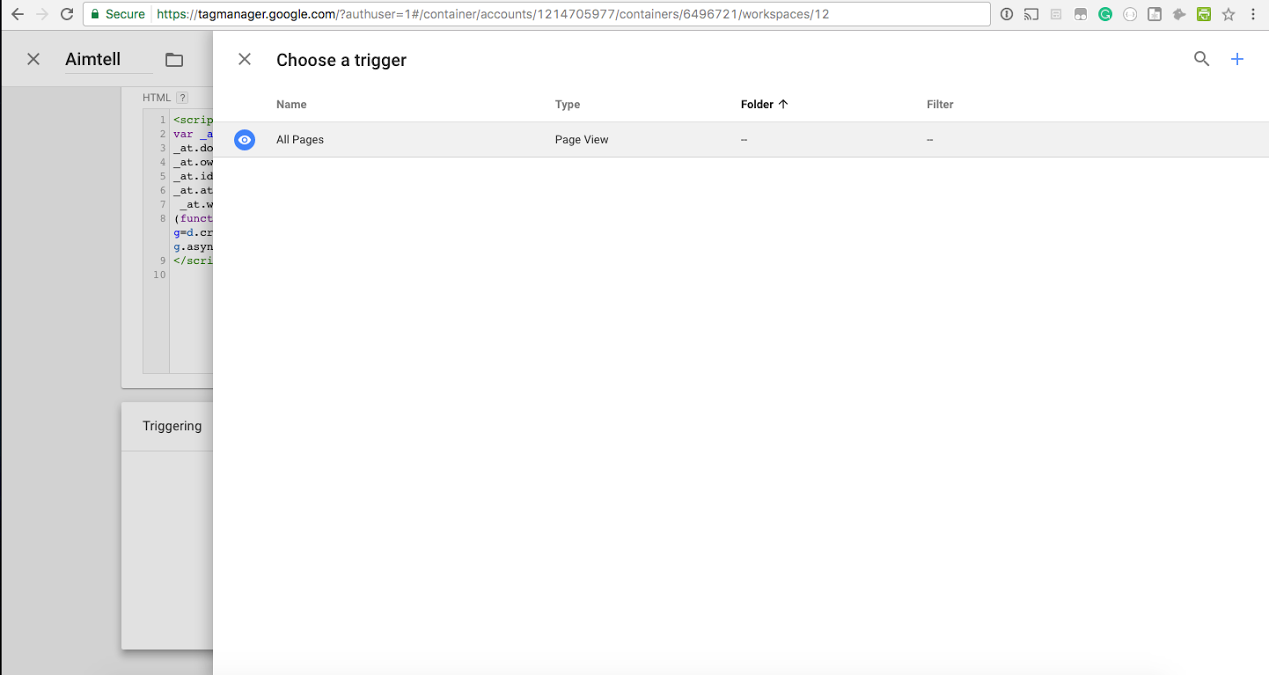Go back to previous browser page
This screenshot has height=675, width=1269.
(17, 15)
